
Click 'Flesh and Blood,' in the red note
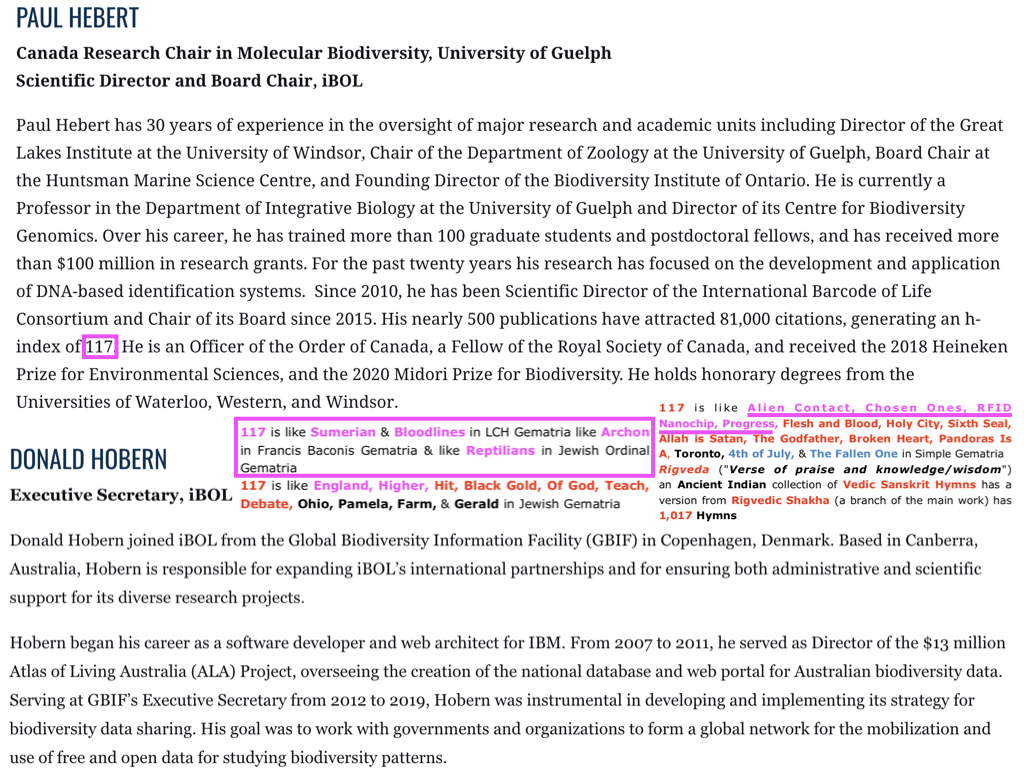tap(831, 423)
